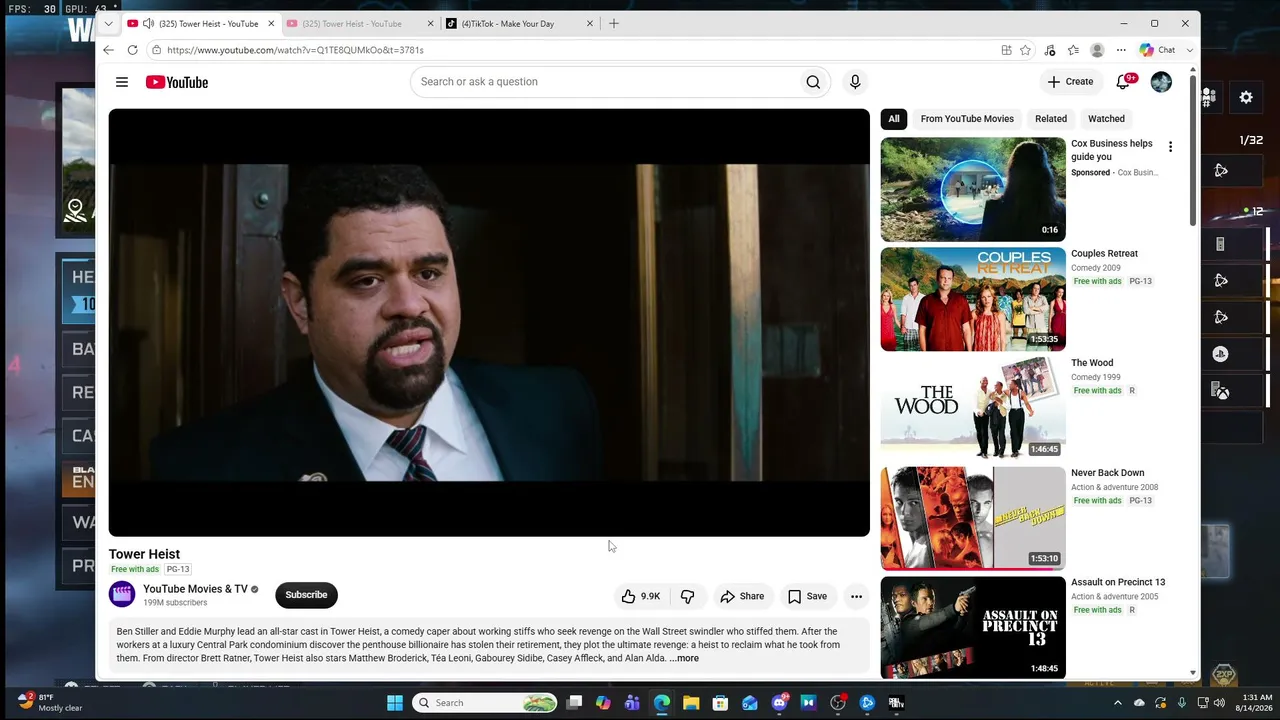Open a new browser tab
This screenshot has height=720, width=1280.
[614, 24]
